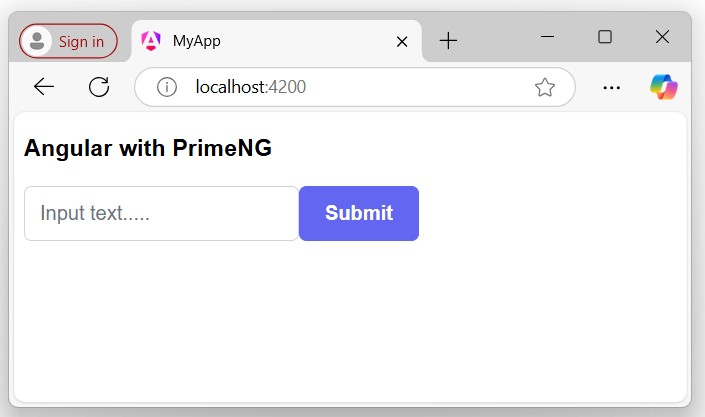Minimize the browser window
The width and height of the screenshot is (705, 417).
pos(547,37)
